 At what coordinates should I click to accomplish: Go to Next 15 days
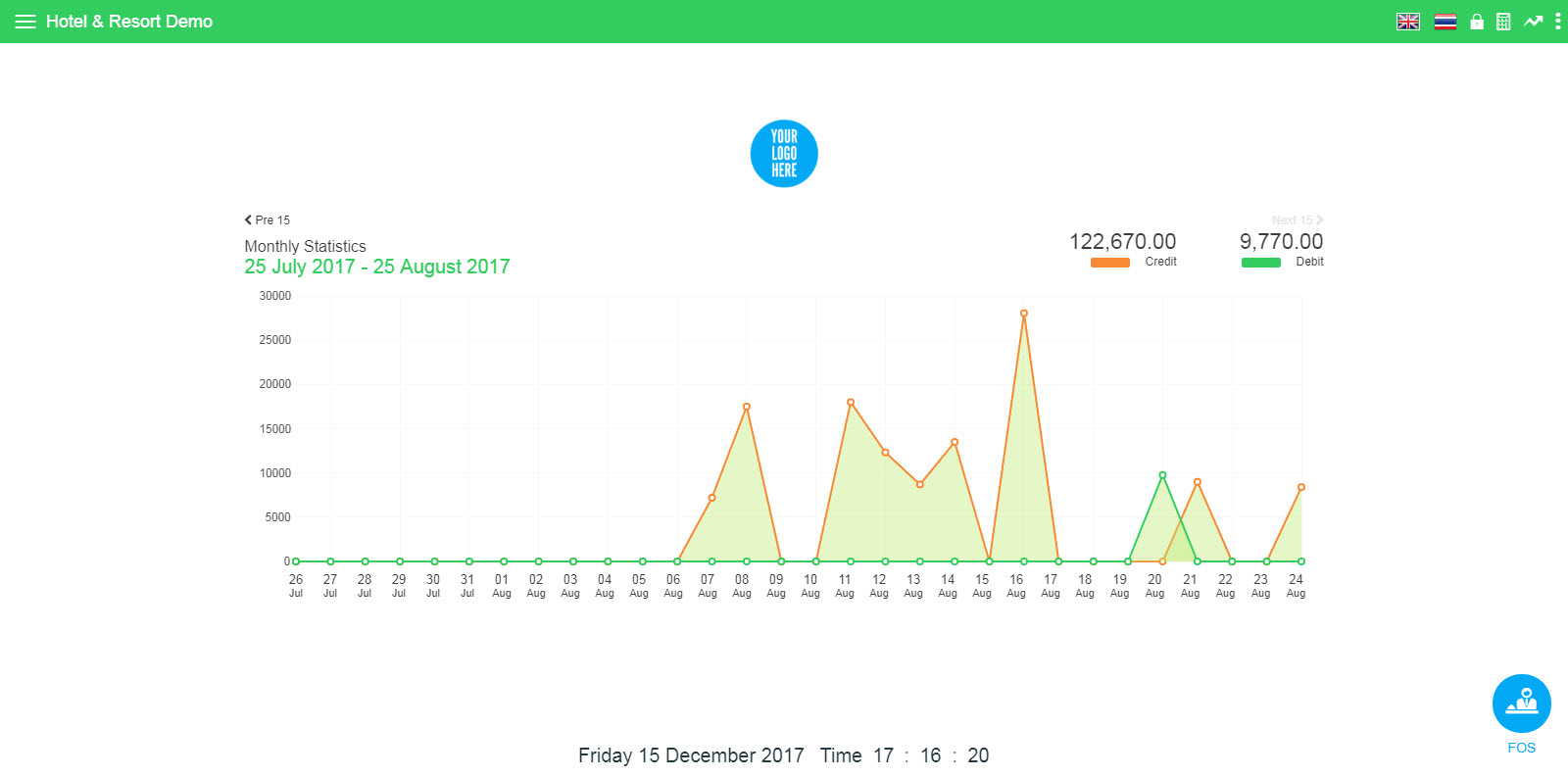pyautogui.click(x=1297, y=220)
